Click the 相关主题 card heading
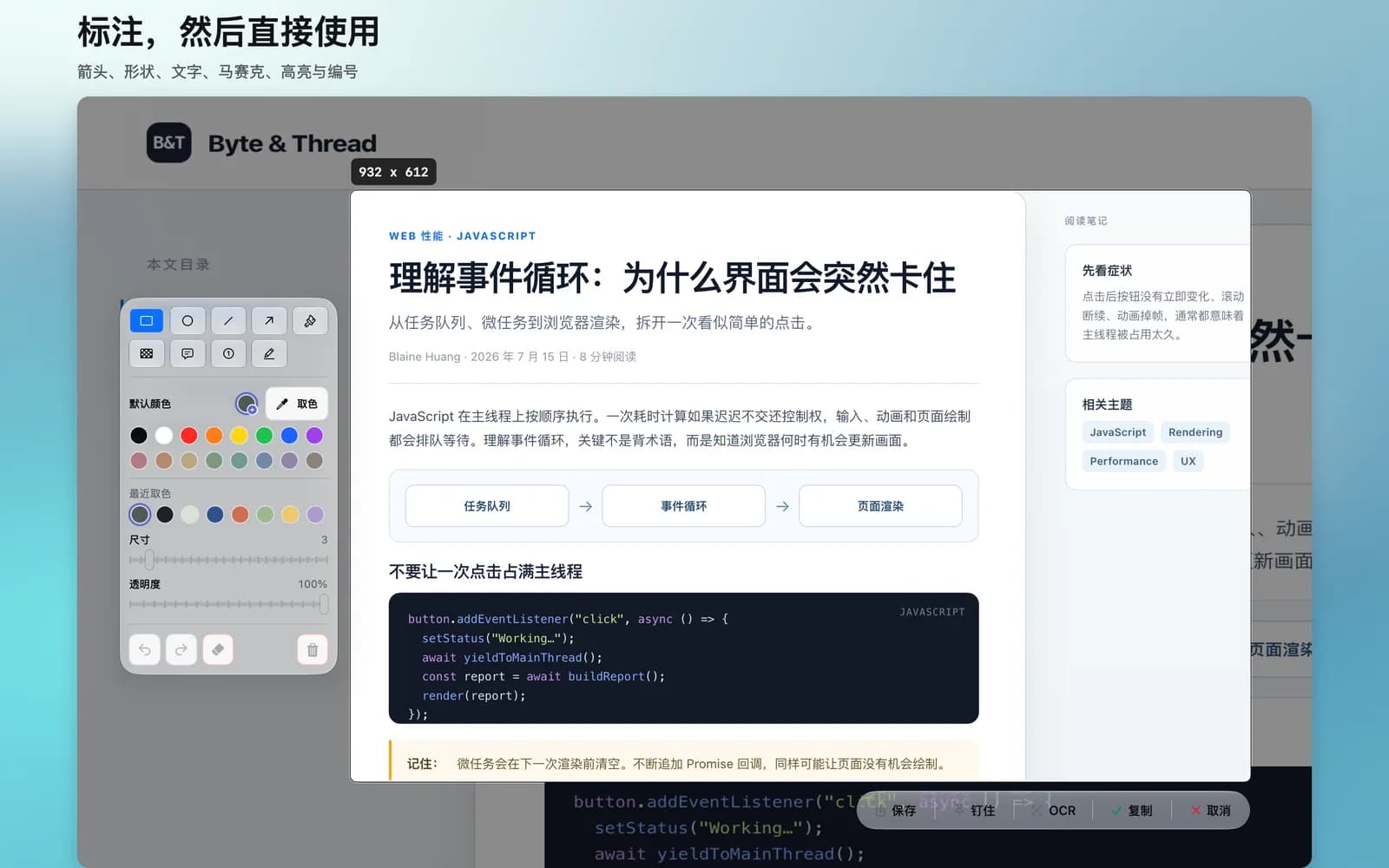This screenshot has height=868, width=1389. coord(1107,404)
